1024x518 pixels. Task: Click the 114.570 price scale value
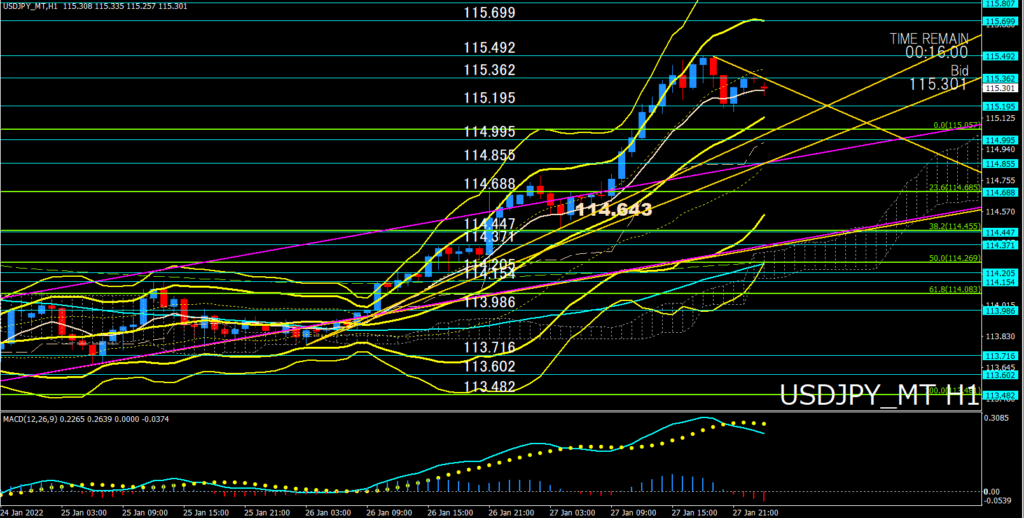click(x=1000, y=212)
